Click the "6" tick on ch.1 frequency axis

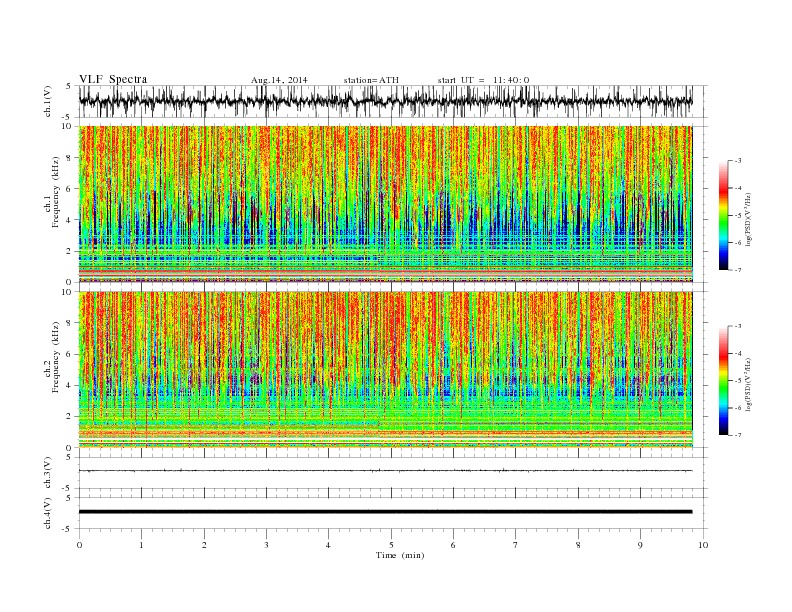[70, 189]
